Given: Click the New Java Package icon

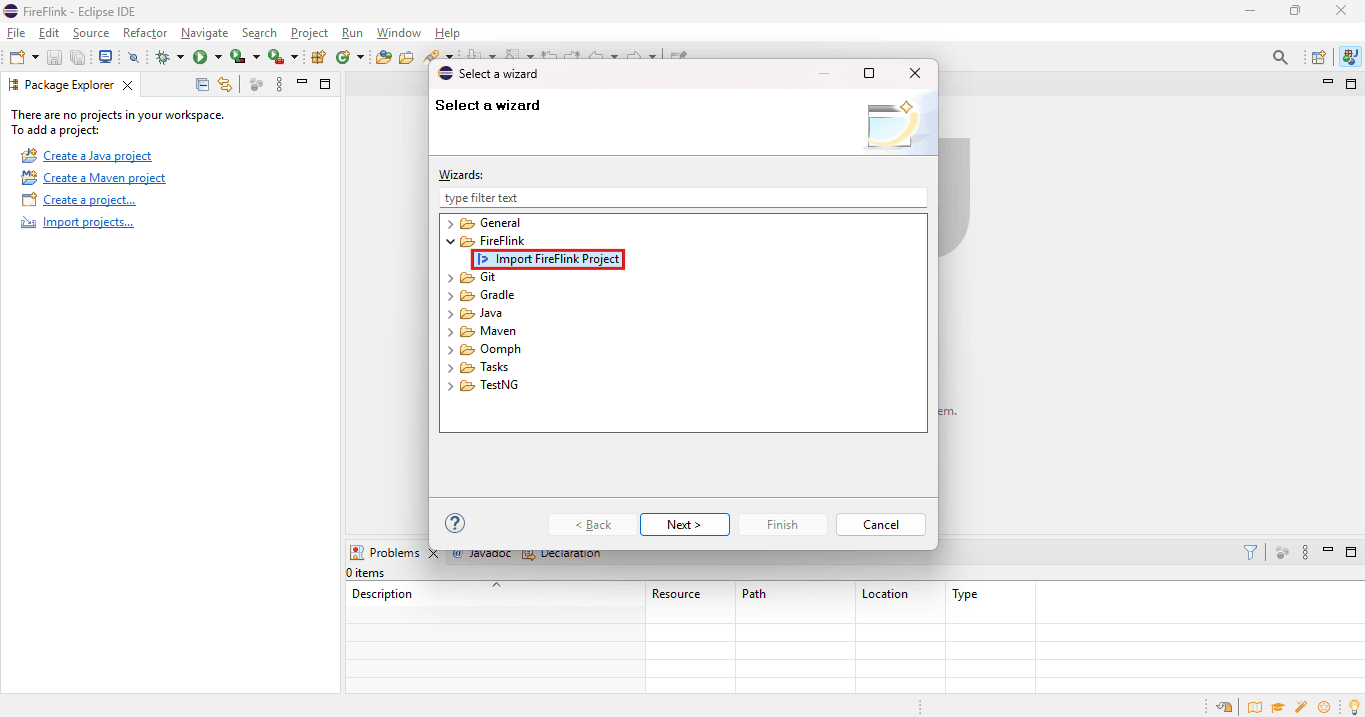Looking at the screenshot, I should point(318,58).
